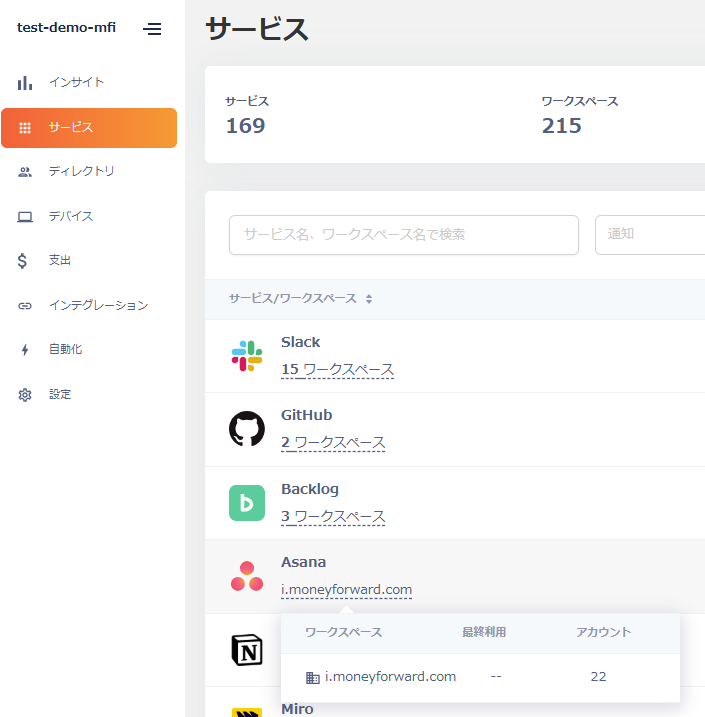This screenshot has height=717, width=705.
Task: Sort by サービス/ワークスペース column arrows
Action: coord(369,299)
